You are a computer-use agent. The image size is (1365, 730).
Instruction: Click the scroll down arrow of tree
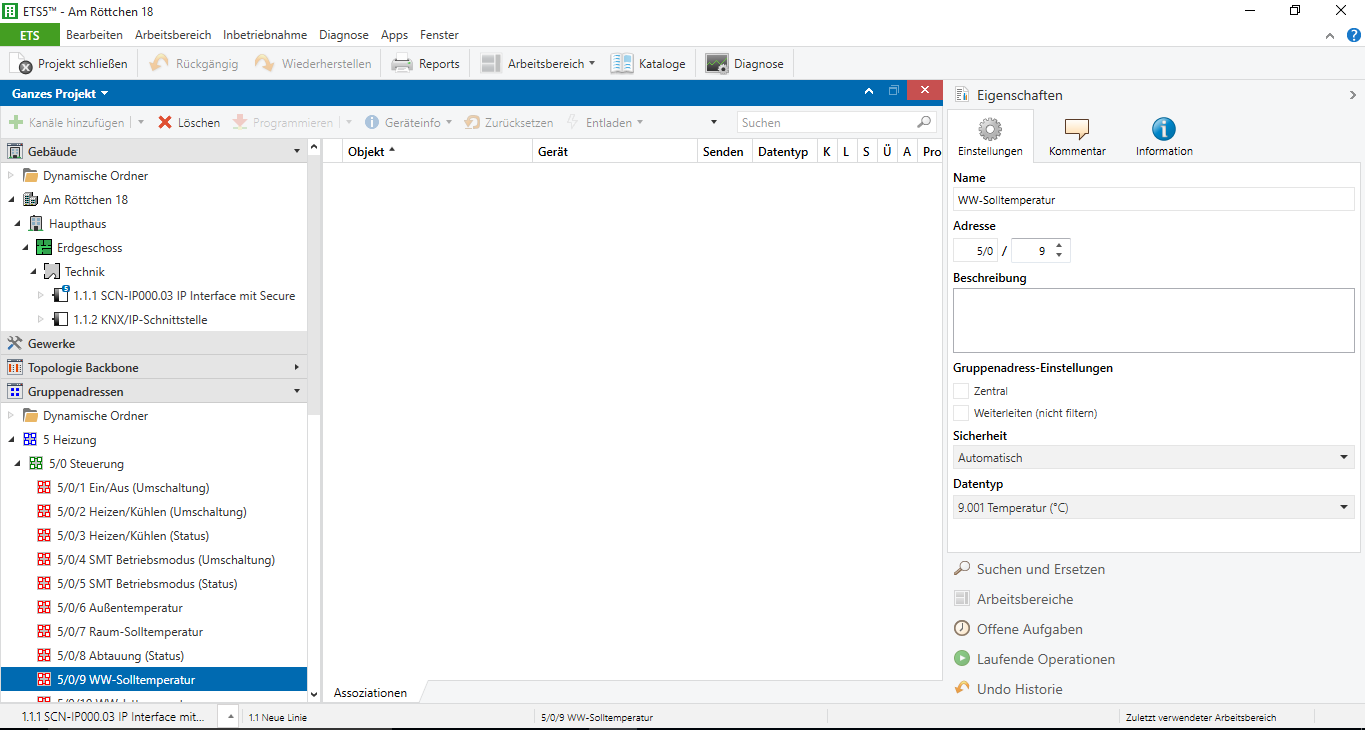tap(314, 693)
